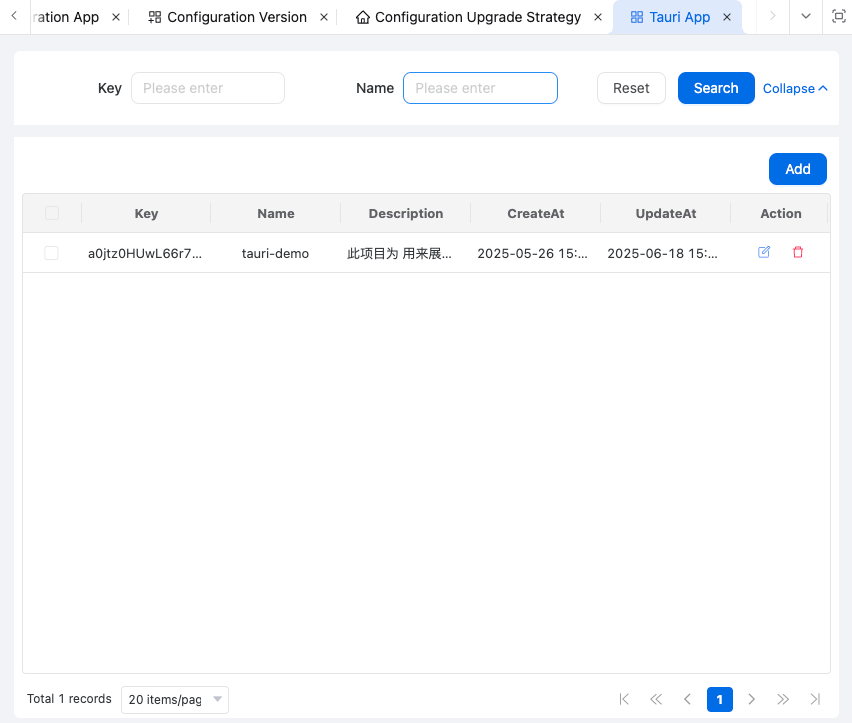
Task: Check the tauri-demo row checkbox
Action: pos(52,253)
